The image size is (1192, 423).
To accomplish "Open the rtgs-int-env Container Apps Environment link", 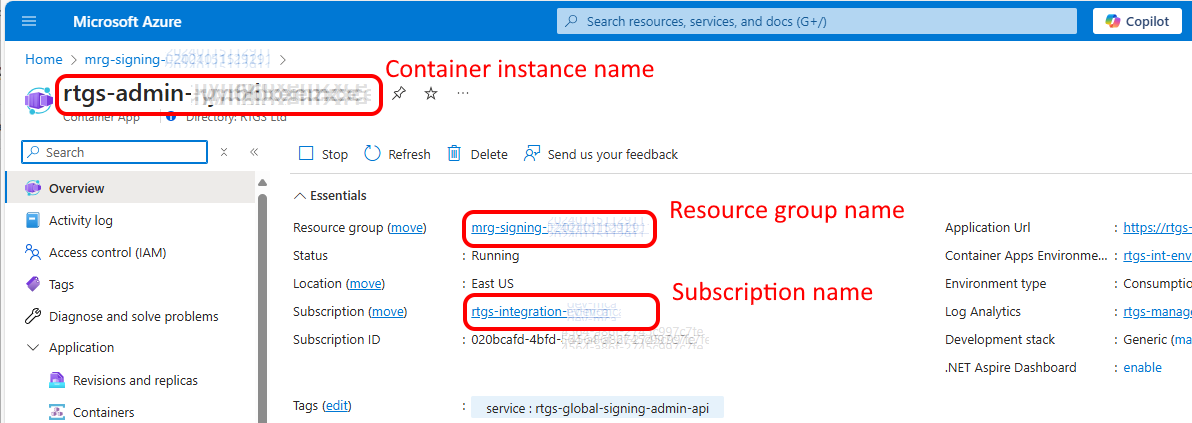I will (1157, 256).
